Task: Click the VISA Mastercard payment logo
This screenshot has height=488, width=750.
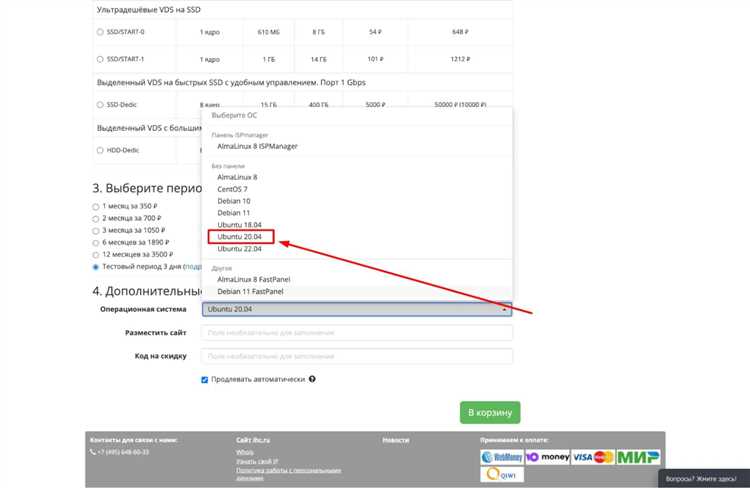Action: [x=593, y=457]
